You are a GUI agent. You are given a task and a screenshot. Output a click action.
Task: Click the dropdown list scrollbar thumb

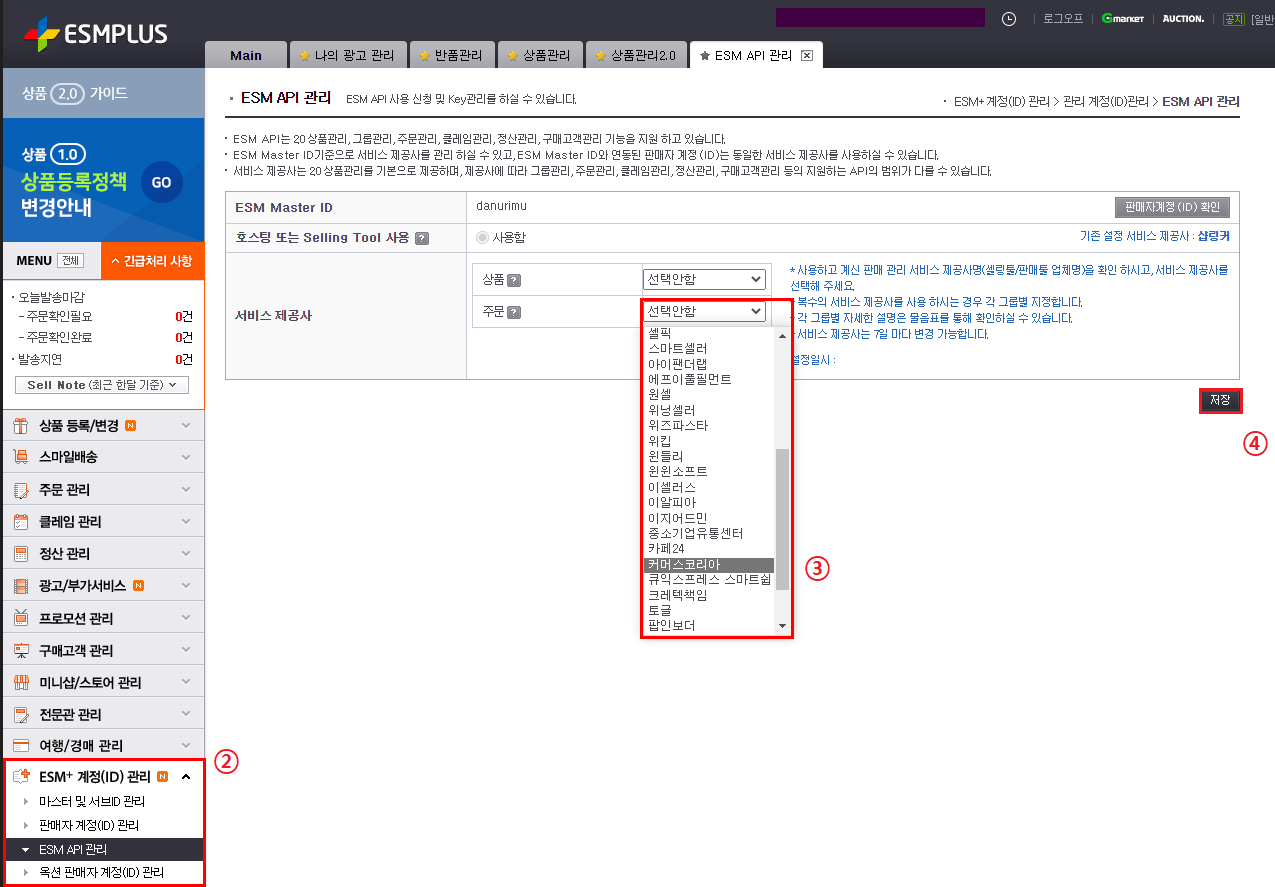click(782, 518)
